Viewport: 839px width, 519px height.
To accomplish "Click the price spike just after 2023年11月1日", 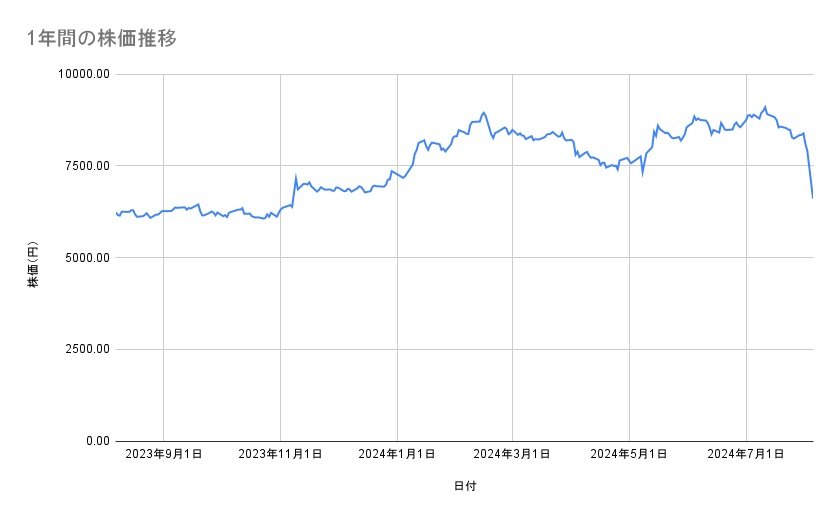I will coord(296,179).
